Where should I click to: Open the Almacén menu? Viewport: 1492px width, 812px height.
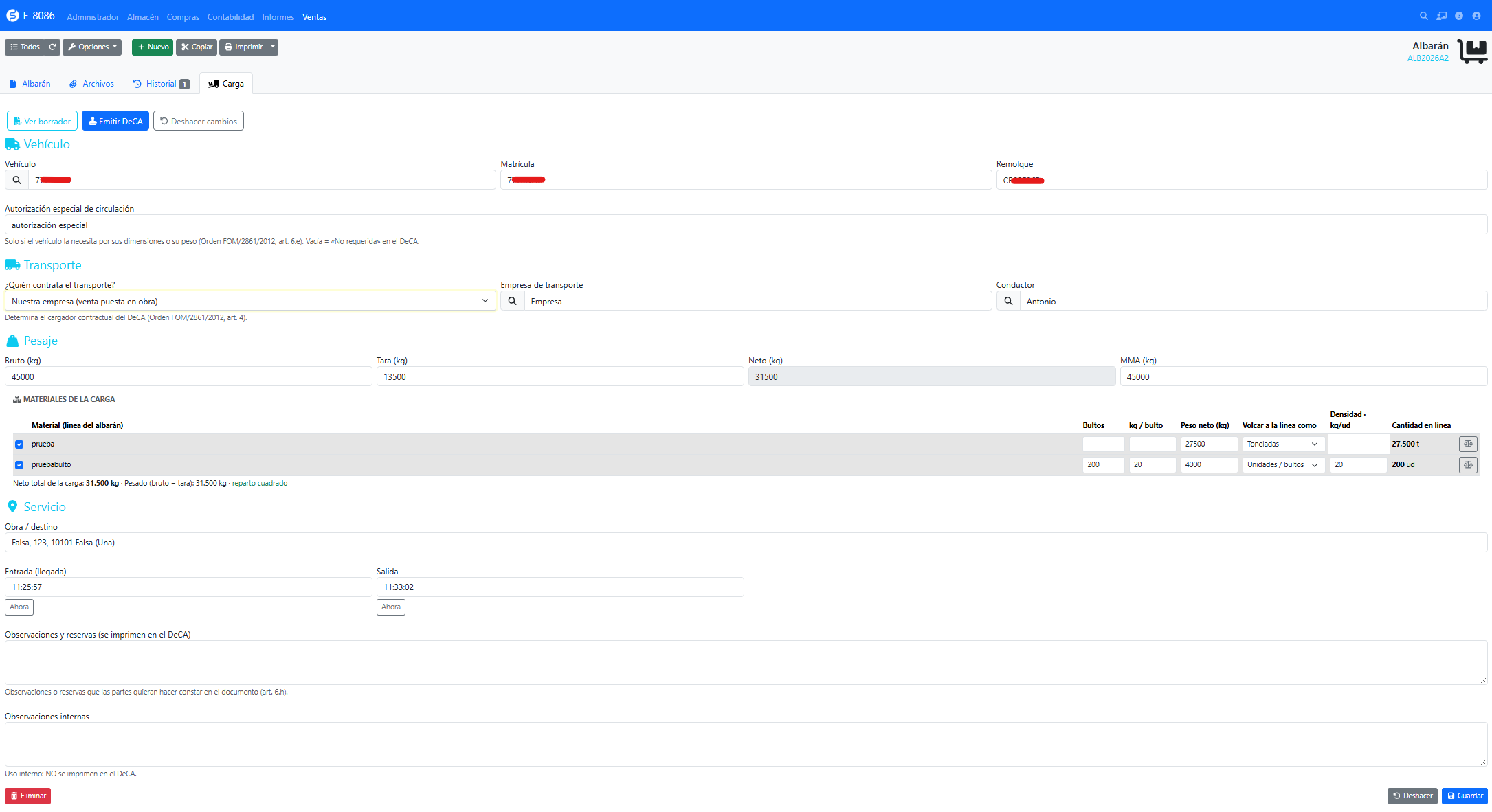tap(143, 17)
